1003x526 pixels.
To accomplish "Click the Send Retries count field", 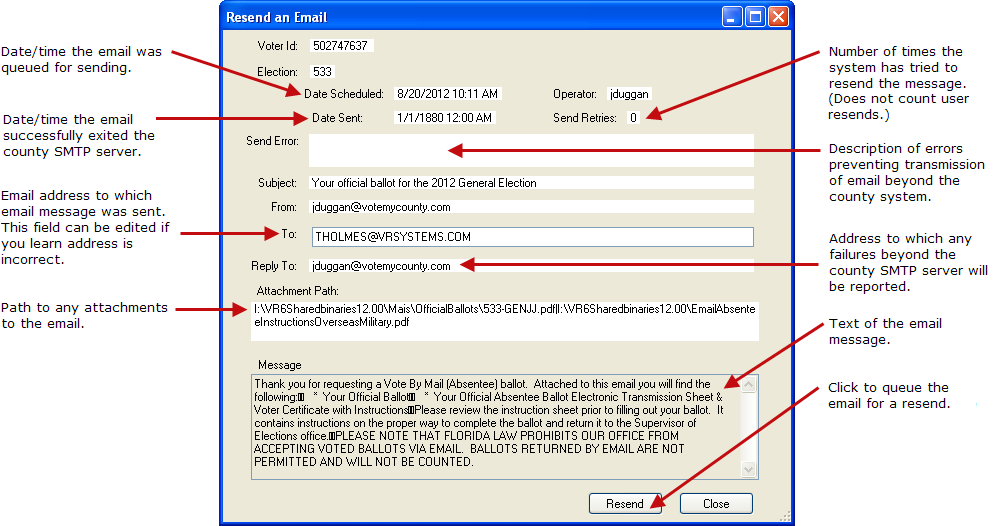I will [x=633, y=118].
